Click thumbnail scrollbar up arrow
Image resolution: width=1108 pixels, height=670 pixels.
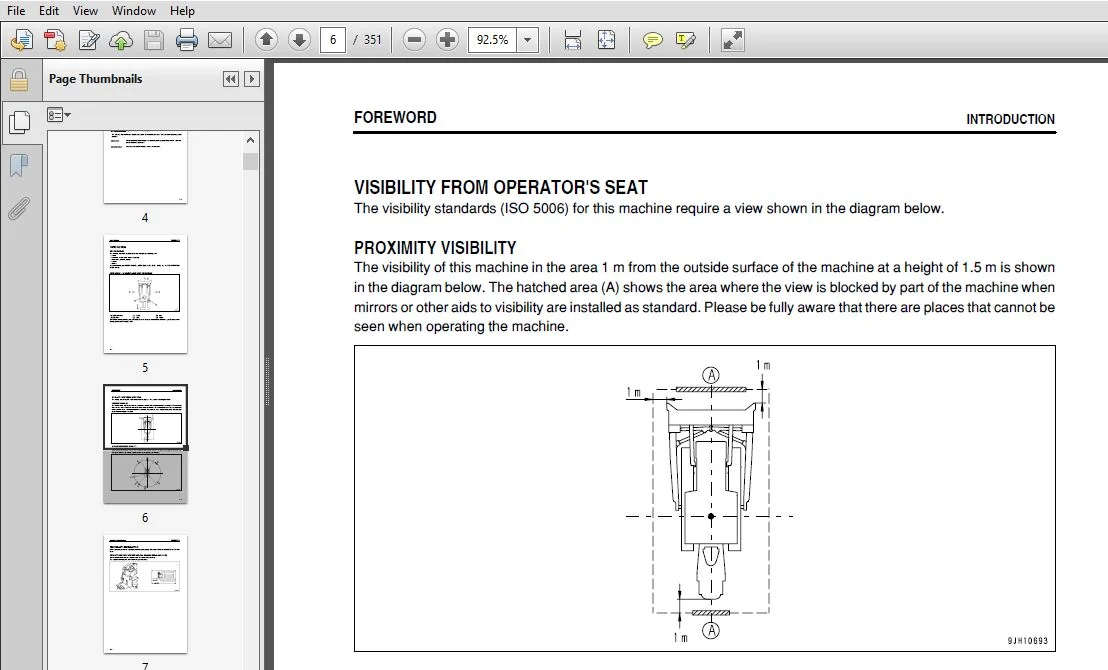250,140
